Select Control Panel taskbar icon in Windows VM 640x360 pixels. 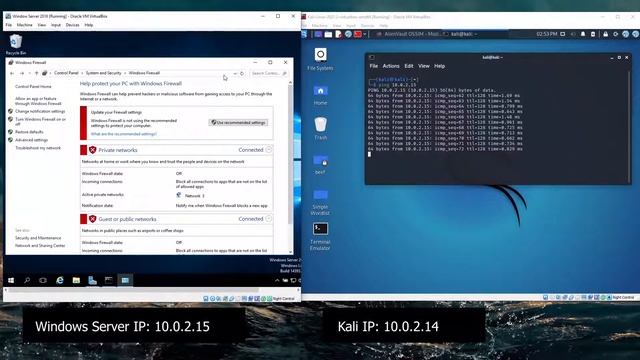[125, 280]
